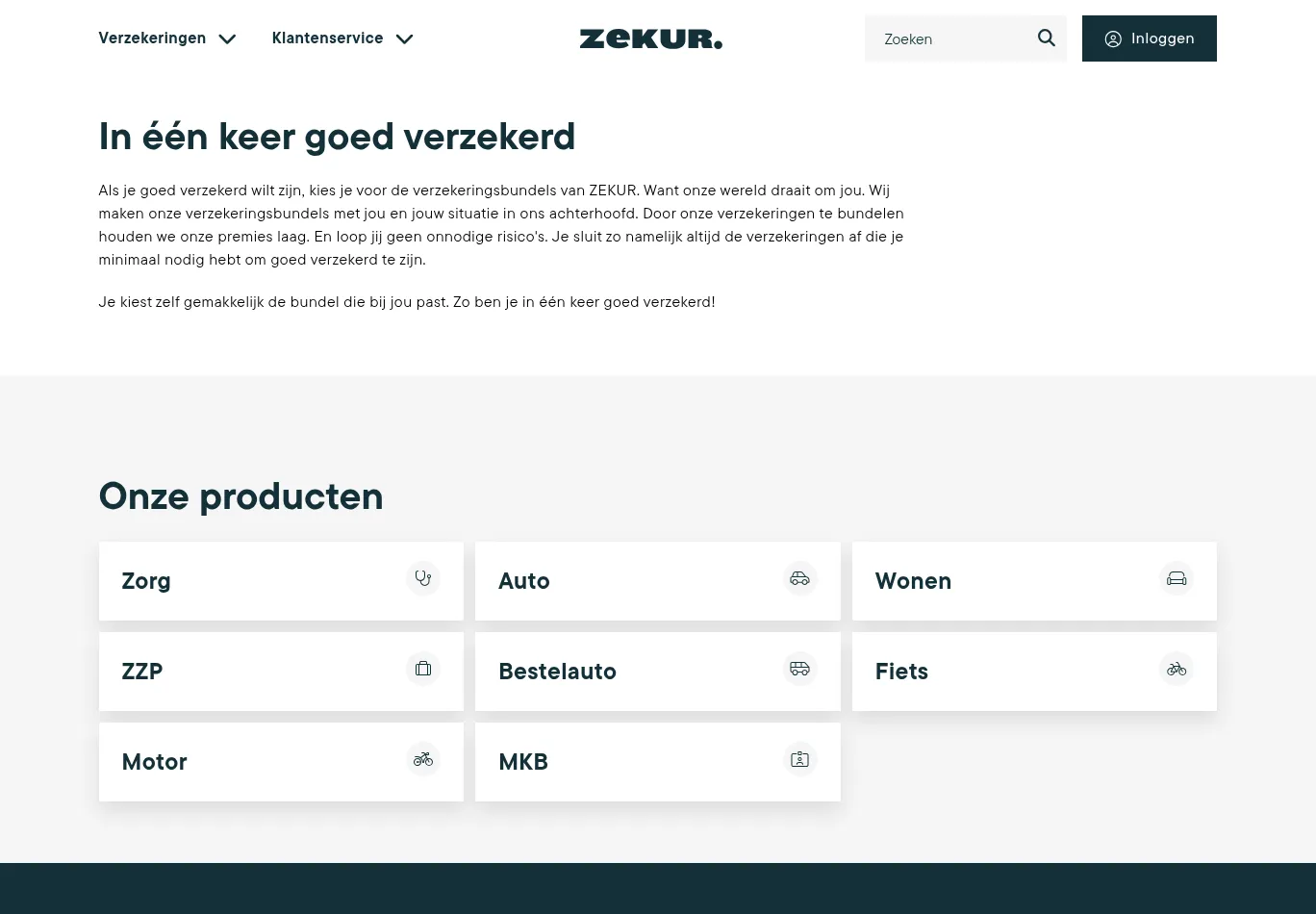Open the Motor insurance title
Image resolution: width=1316 pixels, height=914 pixels.
click(154, 762)
